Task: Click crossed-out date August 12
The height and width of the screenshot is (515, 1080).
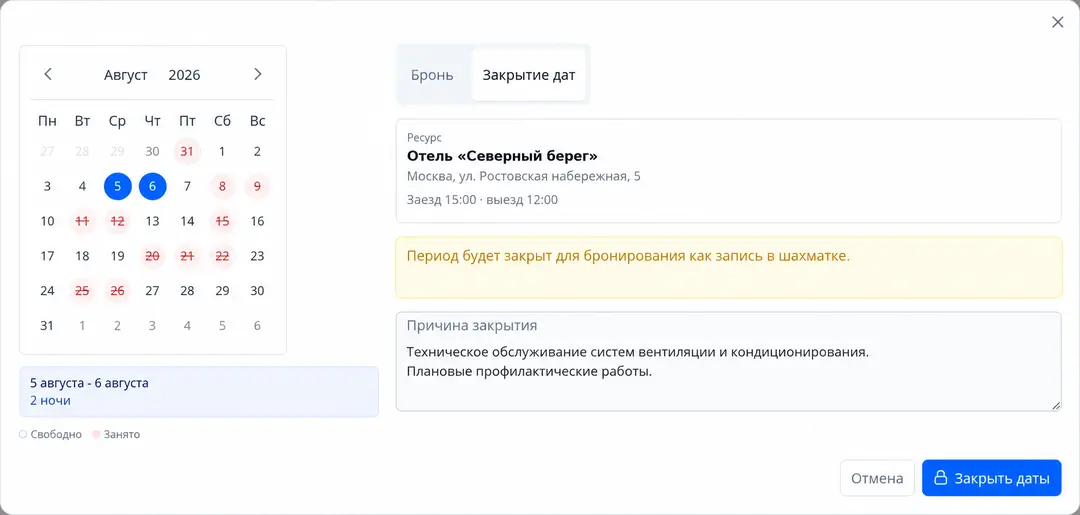Action: point(118,221)
